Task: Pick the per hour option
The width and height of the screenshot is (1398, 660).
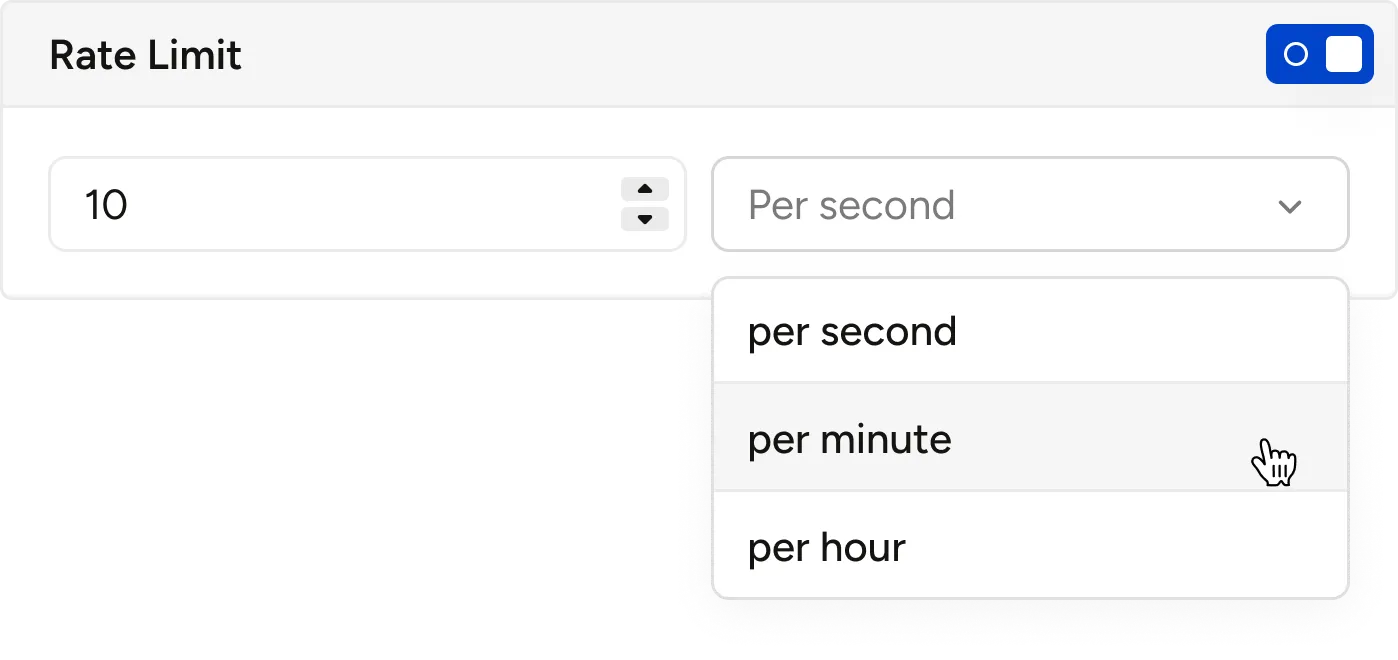Action: [x=1030, y=545]
